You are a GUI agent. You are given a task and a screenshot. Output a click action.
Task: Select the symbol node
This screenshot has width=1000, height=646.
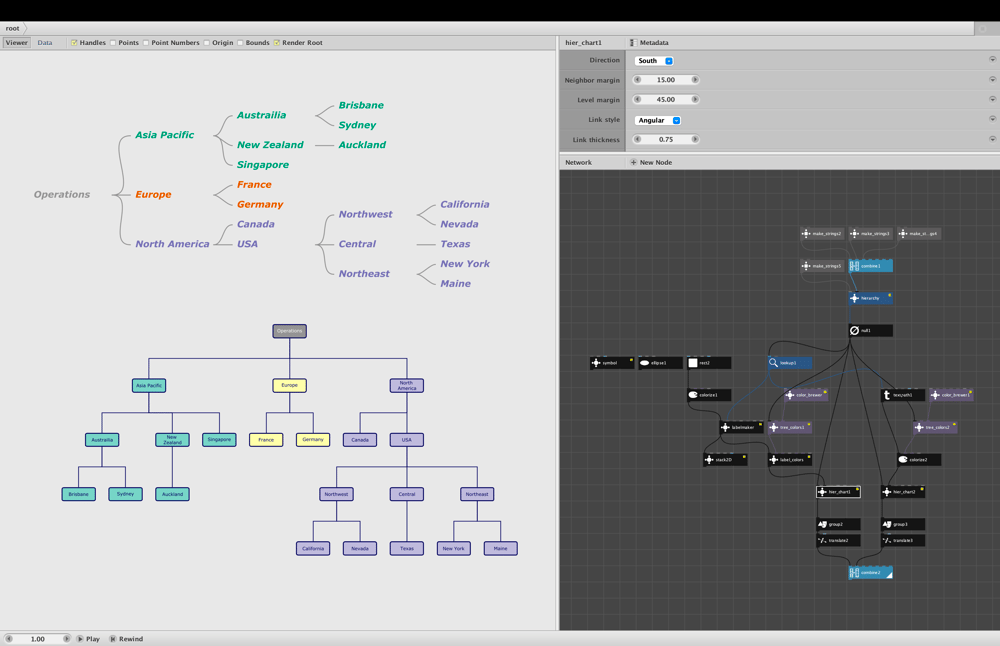click(x=612, y=363)
